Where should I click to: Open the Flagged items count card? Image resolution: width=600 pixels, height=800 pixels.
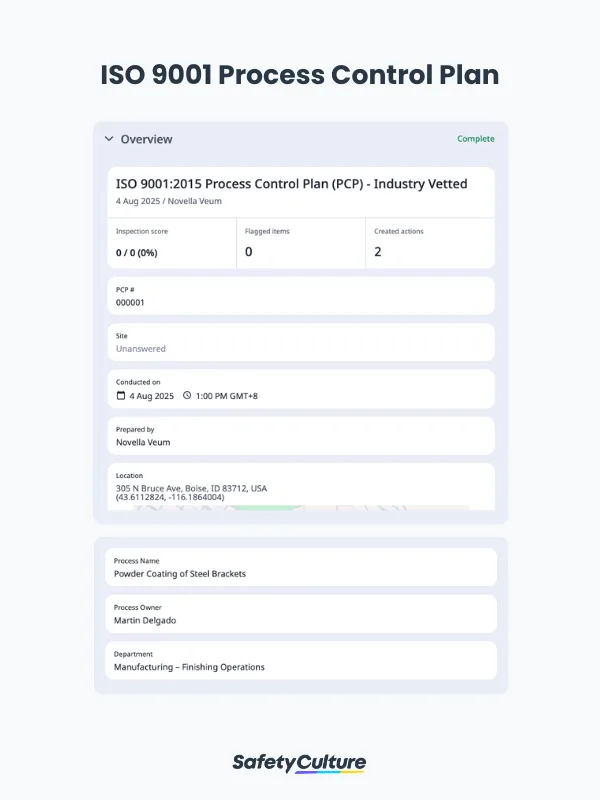pyautogui.click(x=300, y=243)
